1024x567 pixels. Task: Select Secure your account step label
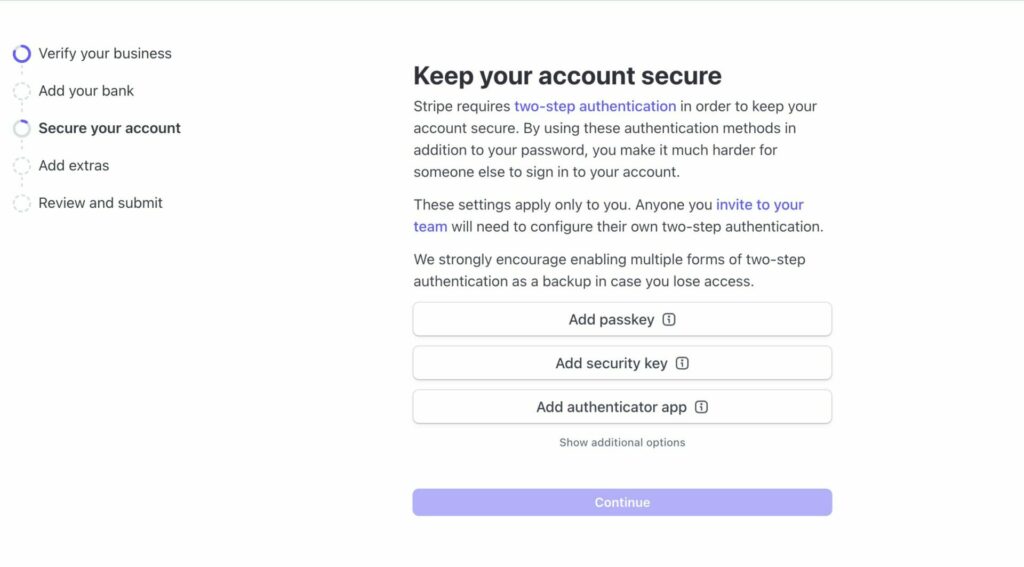tap(109, 128)
